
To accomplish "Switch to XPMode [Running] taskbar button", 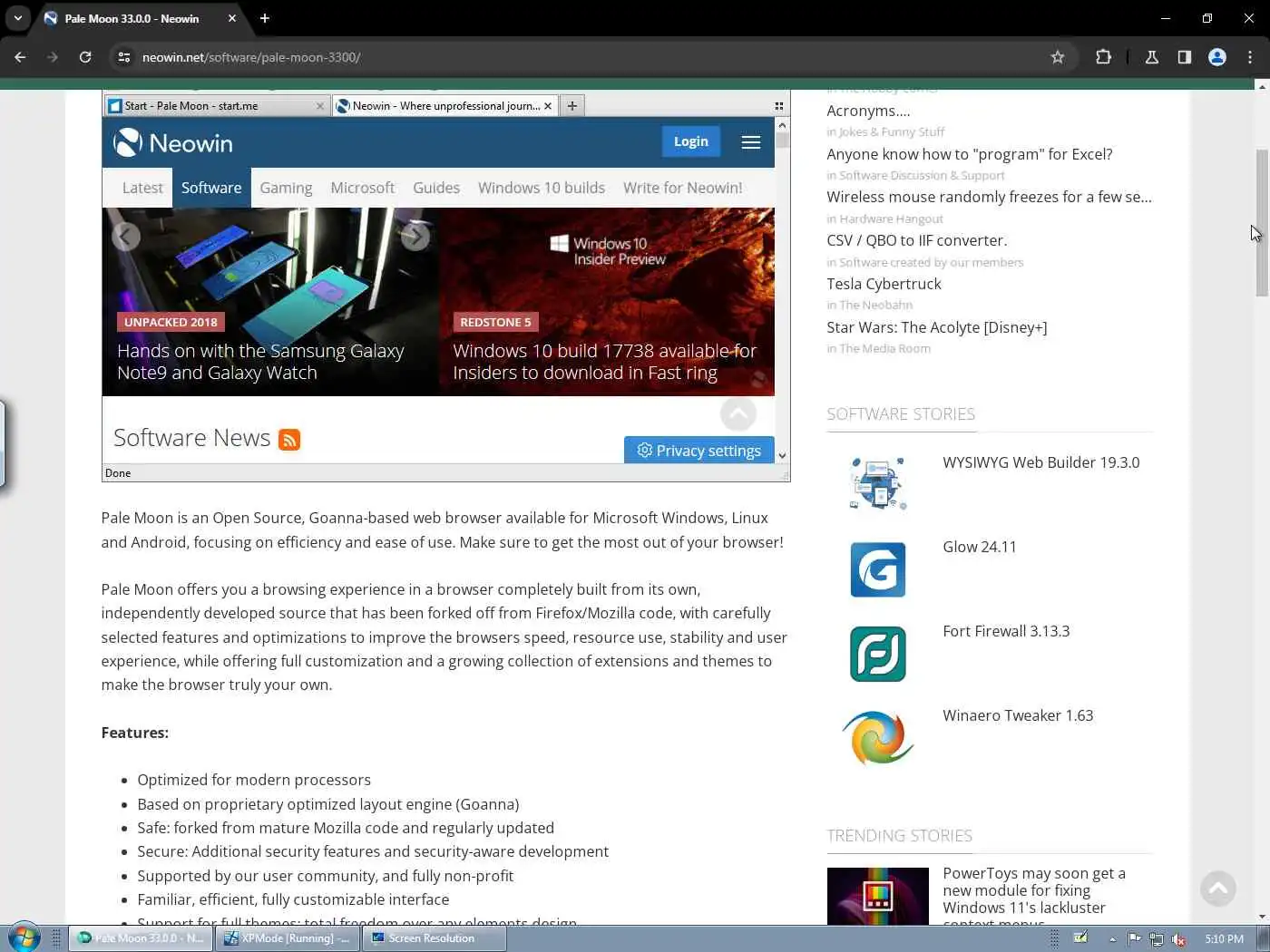I will coord(287,938).
